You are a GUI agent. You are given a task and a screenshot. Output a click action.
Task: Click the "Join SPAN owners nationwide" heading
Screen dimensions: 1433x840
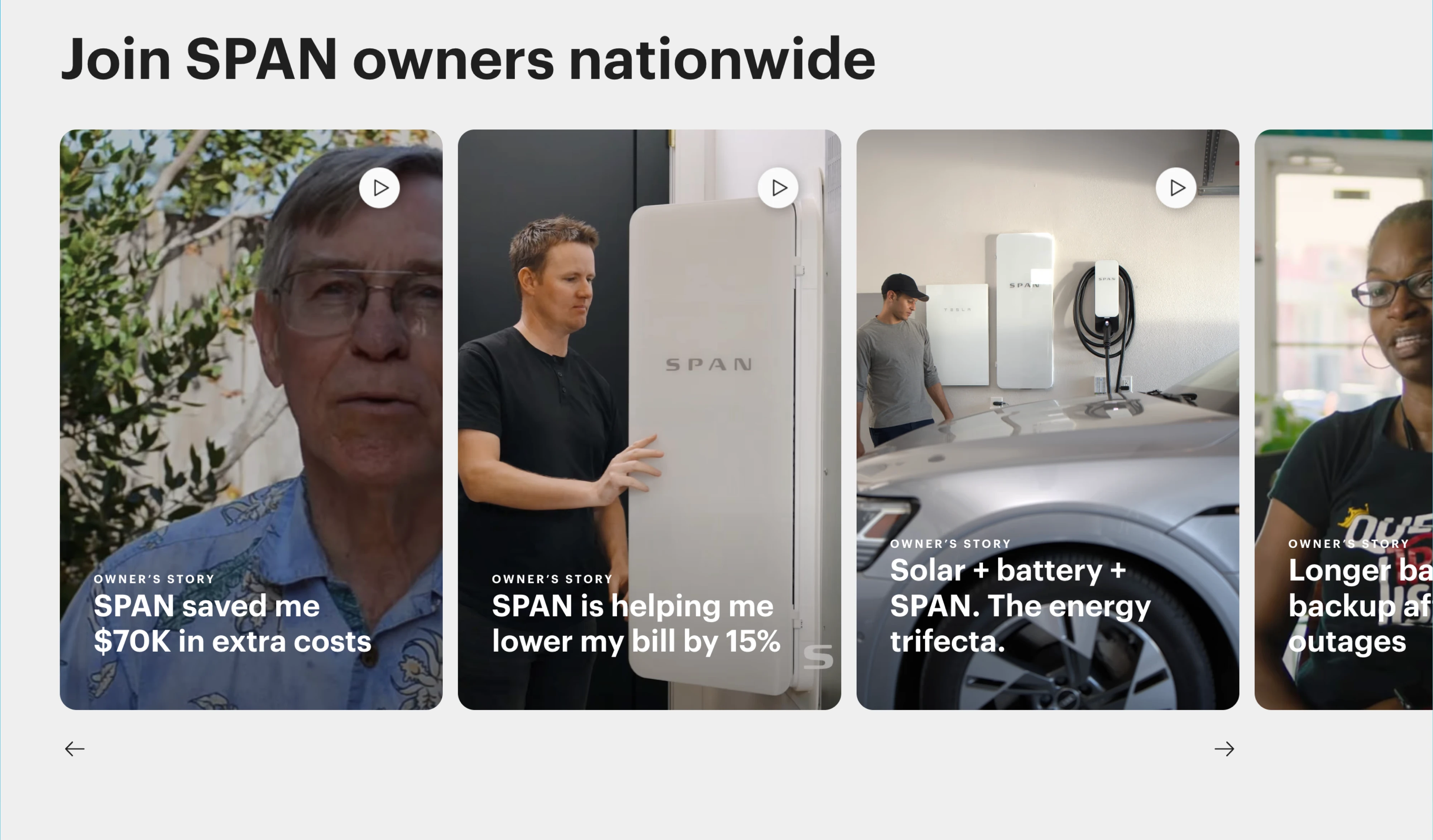pyautogui.click(x=468, y=60)
